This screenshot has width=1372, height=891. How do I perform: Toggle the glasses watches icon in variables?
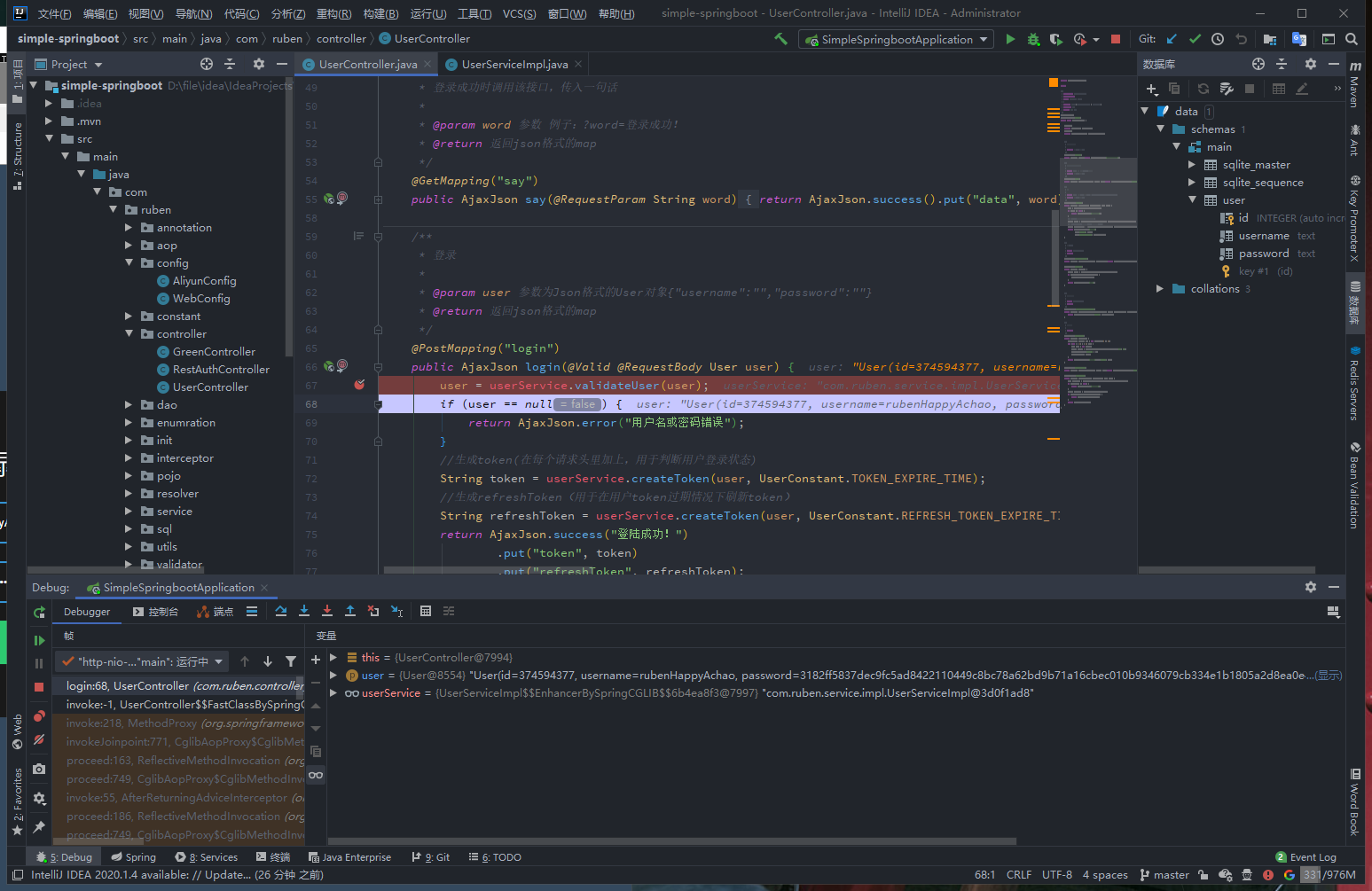click(316, 775)
